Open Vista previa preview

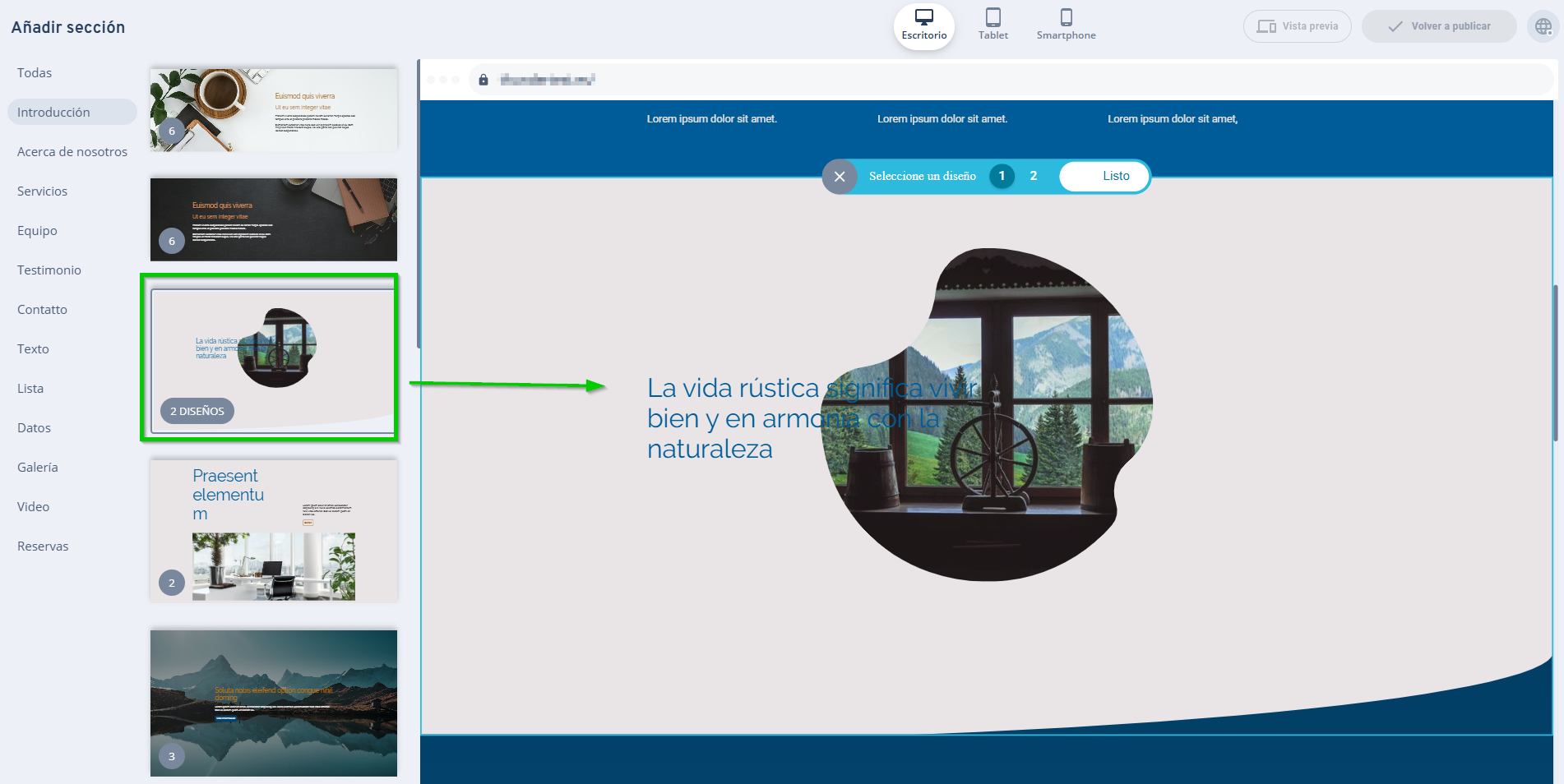tap(1297, 26)
